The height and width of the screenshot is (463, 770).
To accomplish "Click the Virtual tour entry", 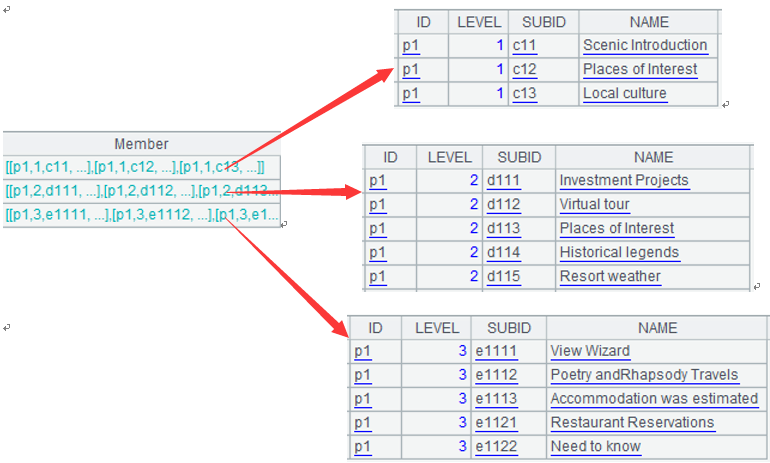I will (x=594, y=204).
